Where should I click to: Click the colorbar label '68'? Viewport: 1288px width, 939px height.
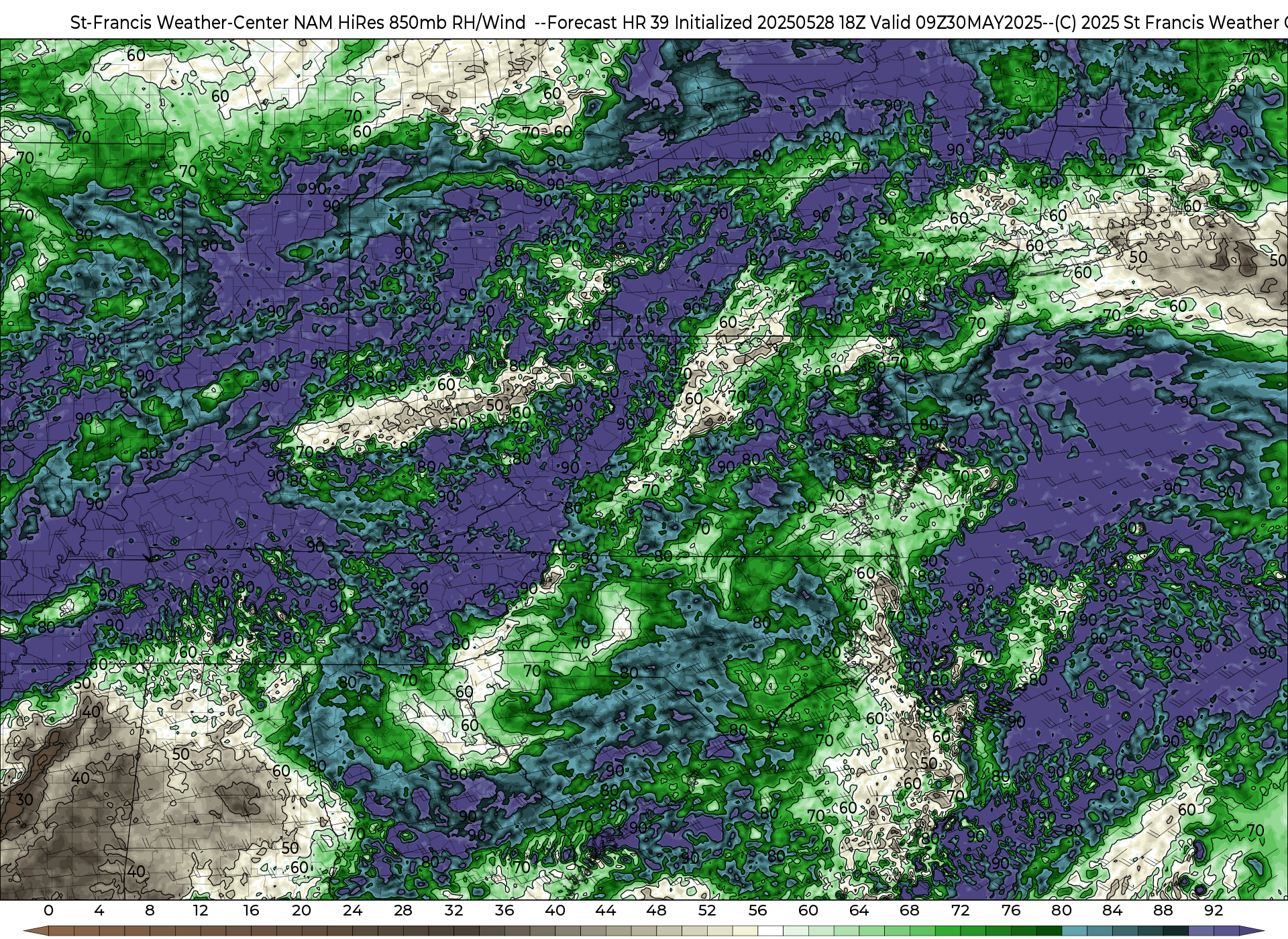tap(909, 910)
